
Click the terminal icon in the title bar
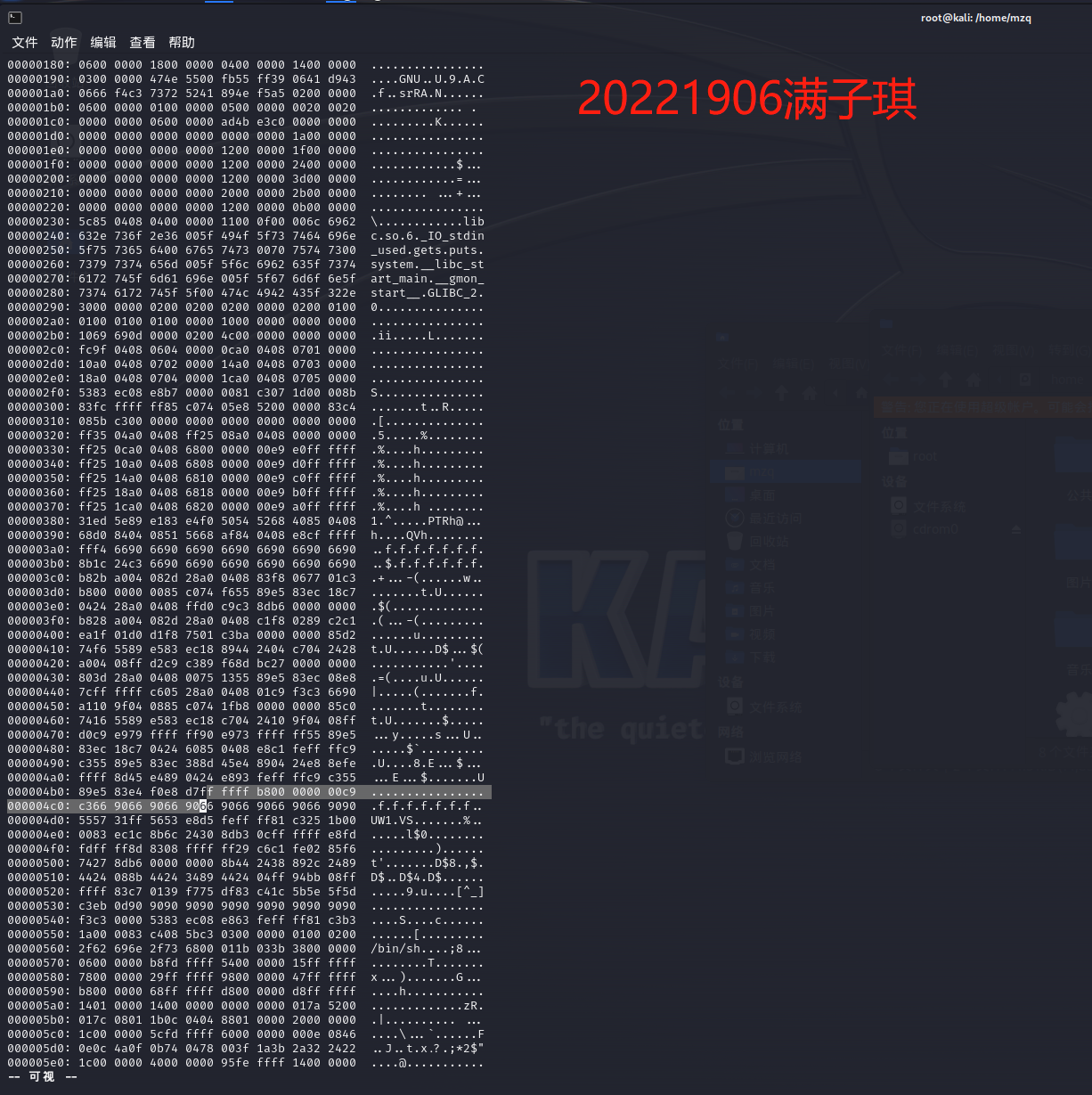(13, 16)
